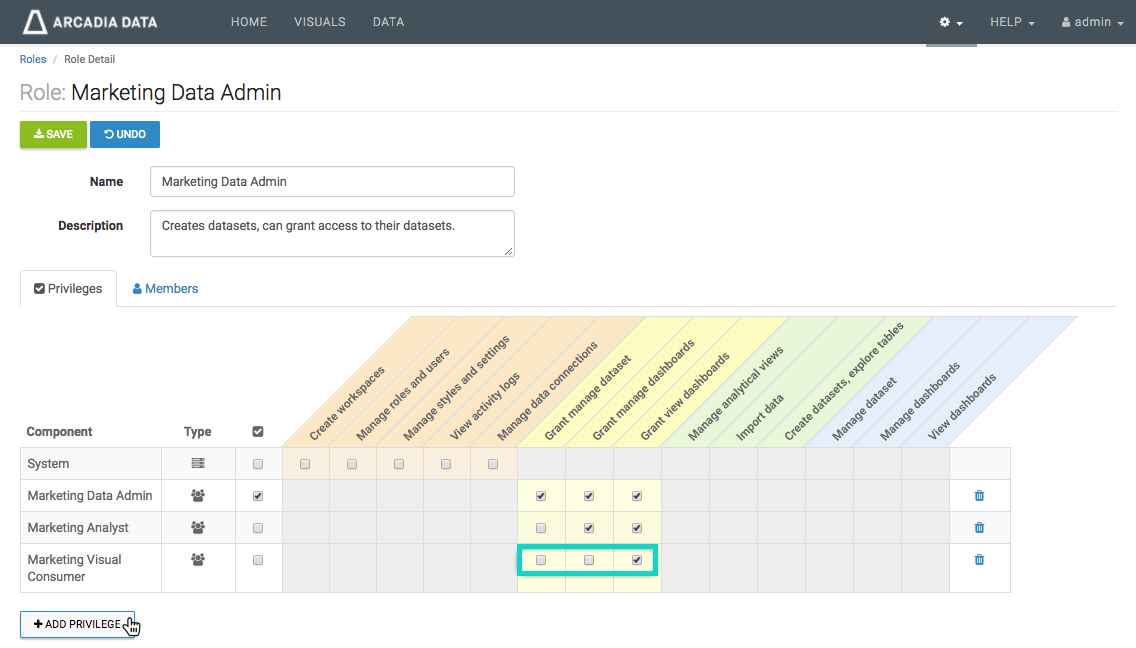
Task: Expand the HELP dropdown menu
Action: (1011, 22)
